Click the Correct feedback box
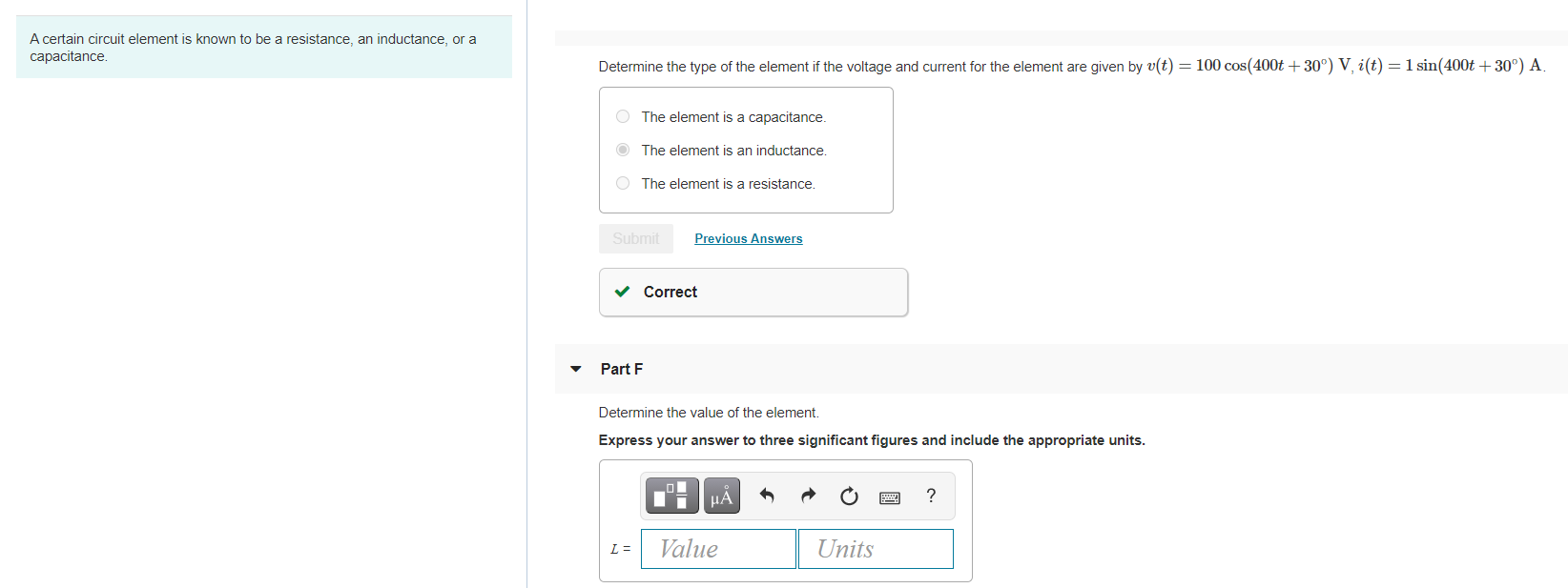 tap(753, 292)
